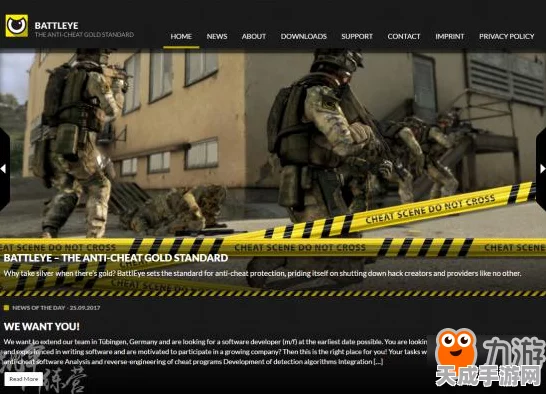
Task: Click the Anti-Cheat Gold Standard tagline
Action: point(84,34)
